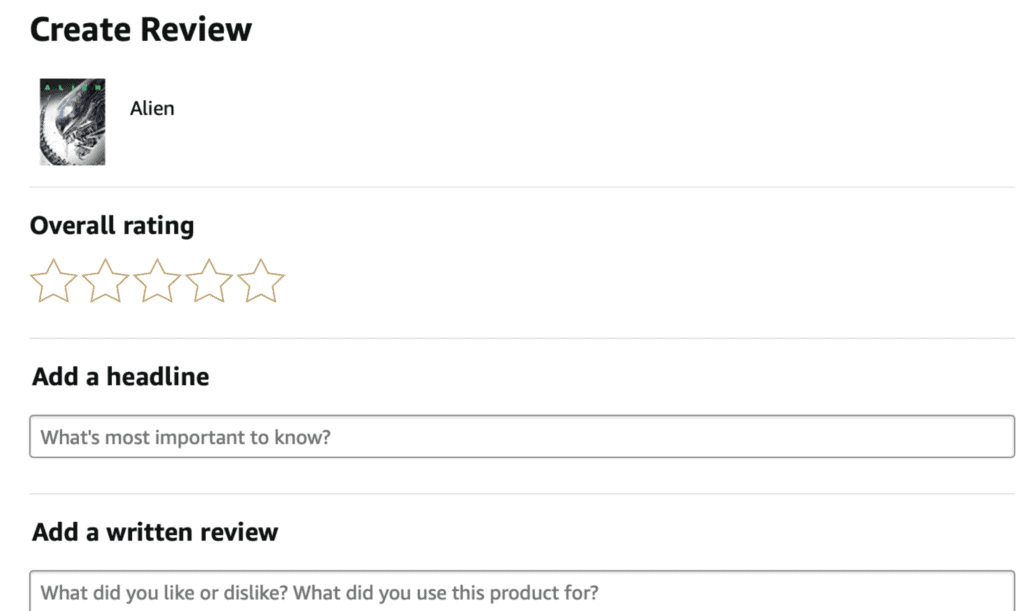This screenshot has width=1024, height=611.
Task: Click the "Overall rating" heading
Action: (112, 225)
